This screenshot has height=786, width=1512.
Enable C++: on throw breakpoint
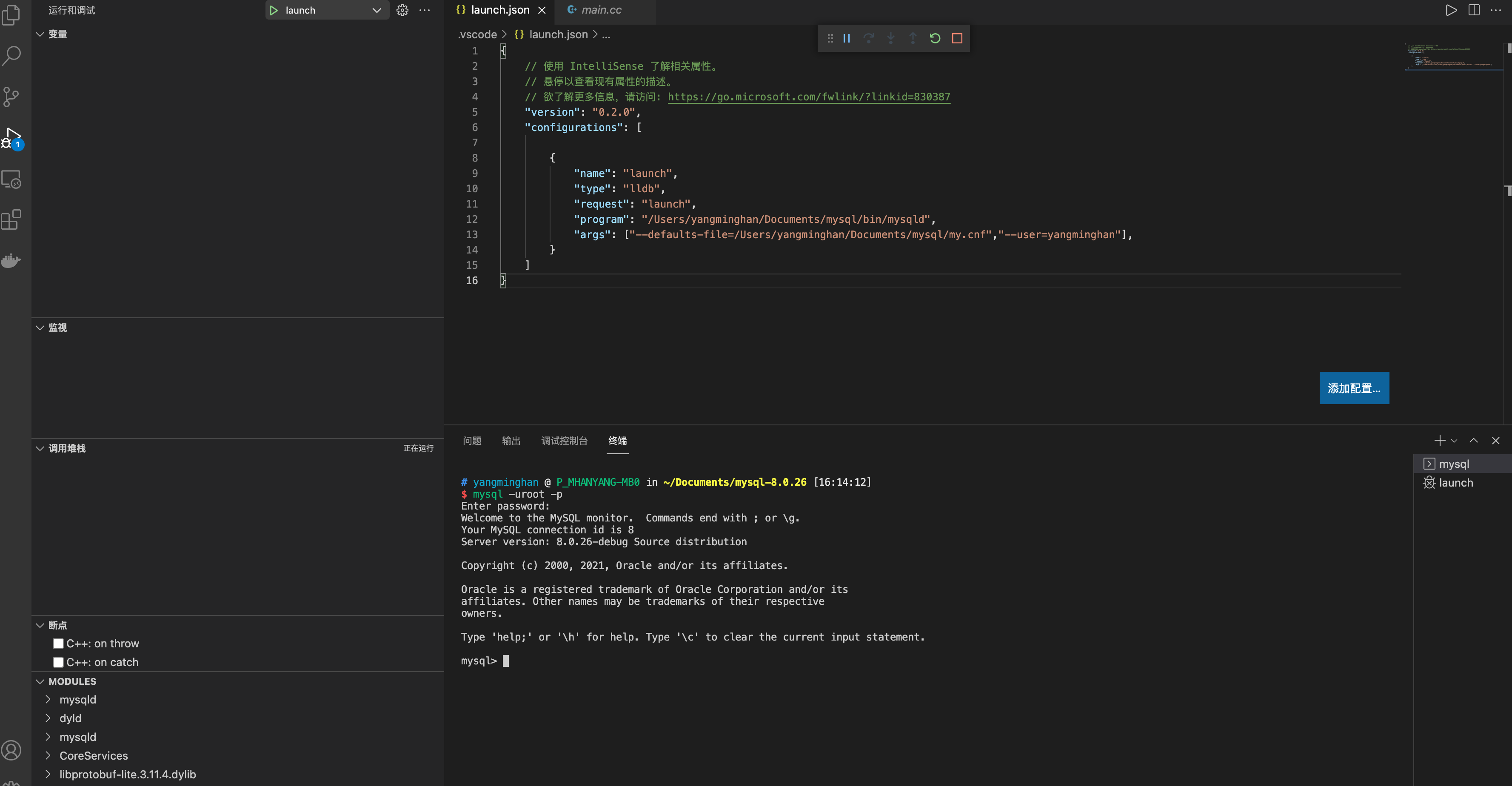point(58,644)
